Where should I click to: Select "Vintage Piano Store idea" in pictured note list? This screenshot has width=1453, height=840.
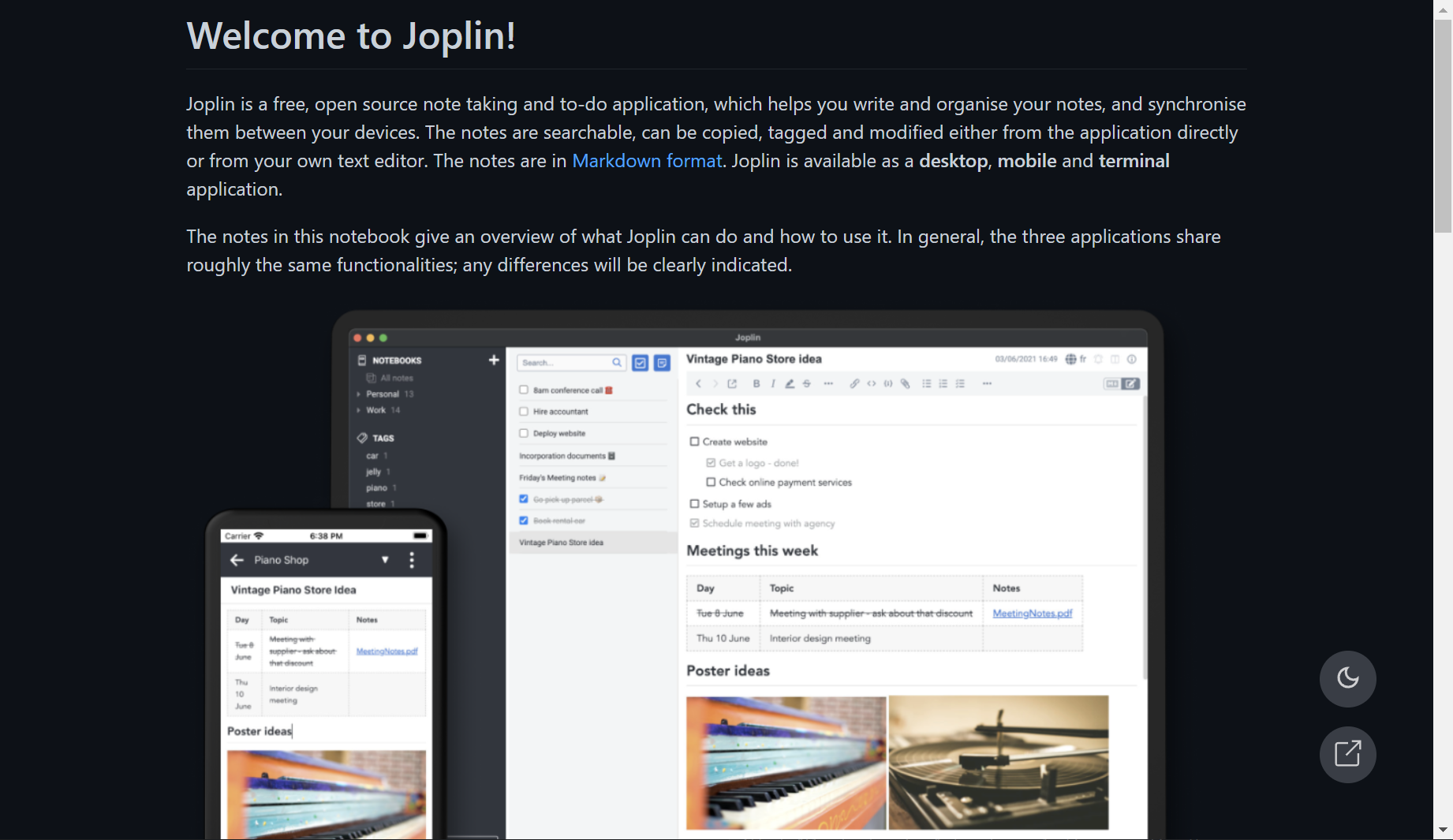(x=592, y=543)
